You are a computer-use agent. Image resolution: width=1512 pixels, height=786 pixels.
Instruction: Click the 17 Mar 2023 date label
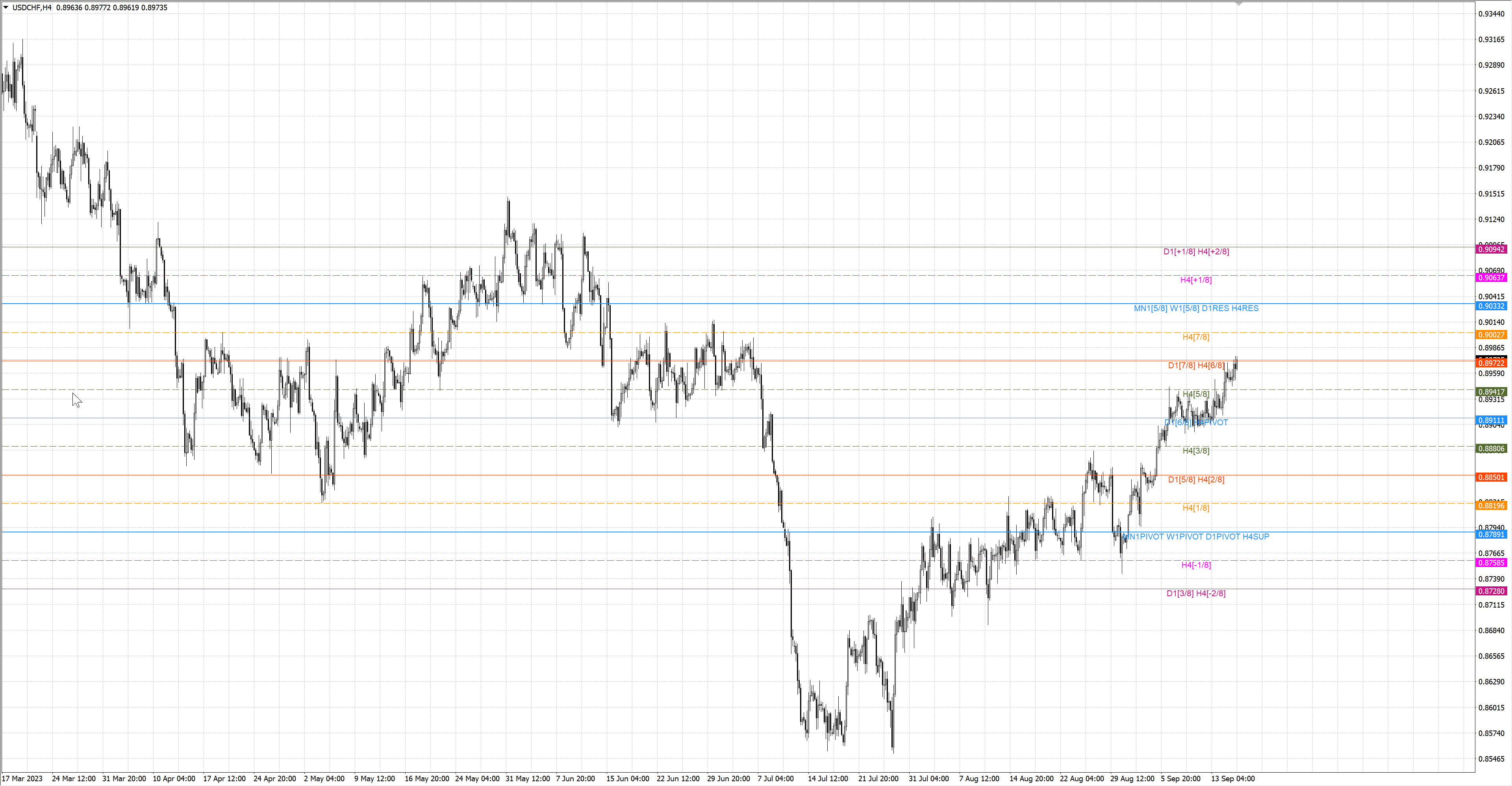tap(22, 779)
